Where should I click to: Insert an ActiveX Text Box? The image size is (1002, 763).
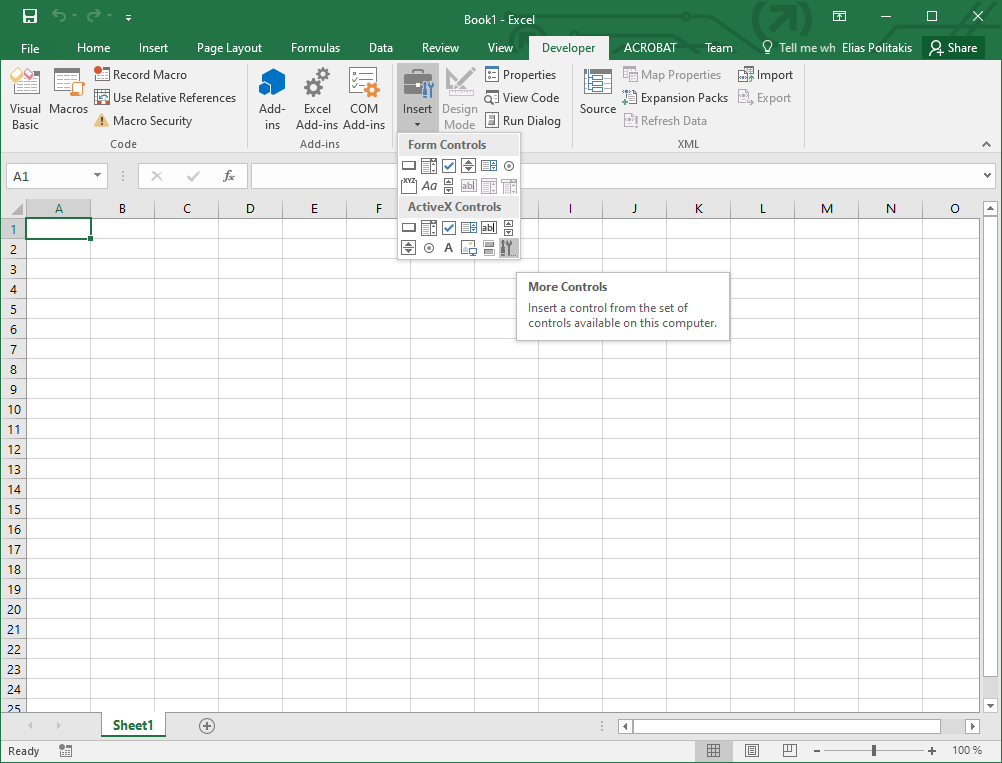coord(489,227)
